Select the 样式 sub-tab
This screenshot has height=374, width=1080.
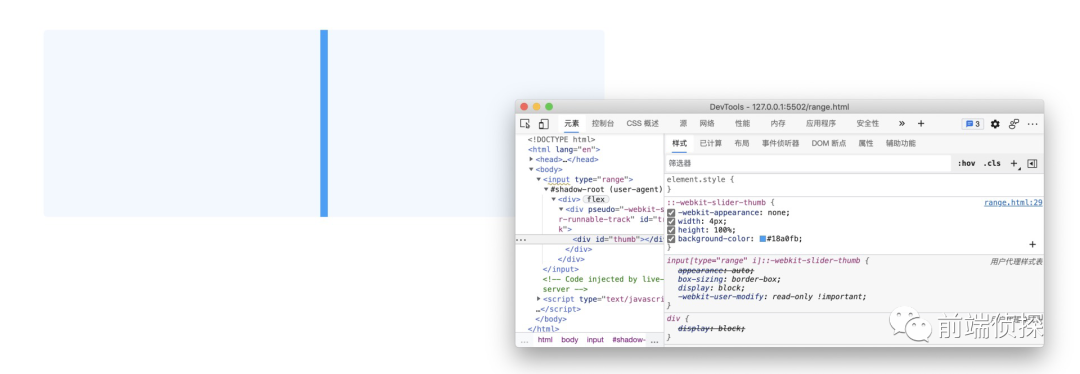pyautogui.click(x=679, y=143)
